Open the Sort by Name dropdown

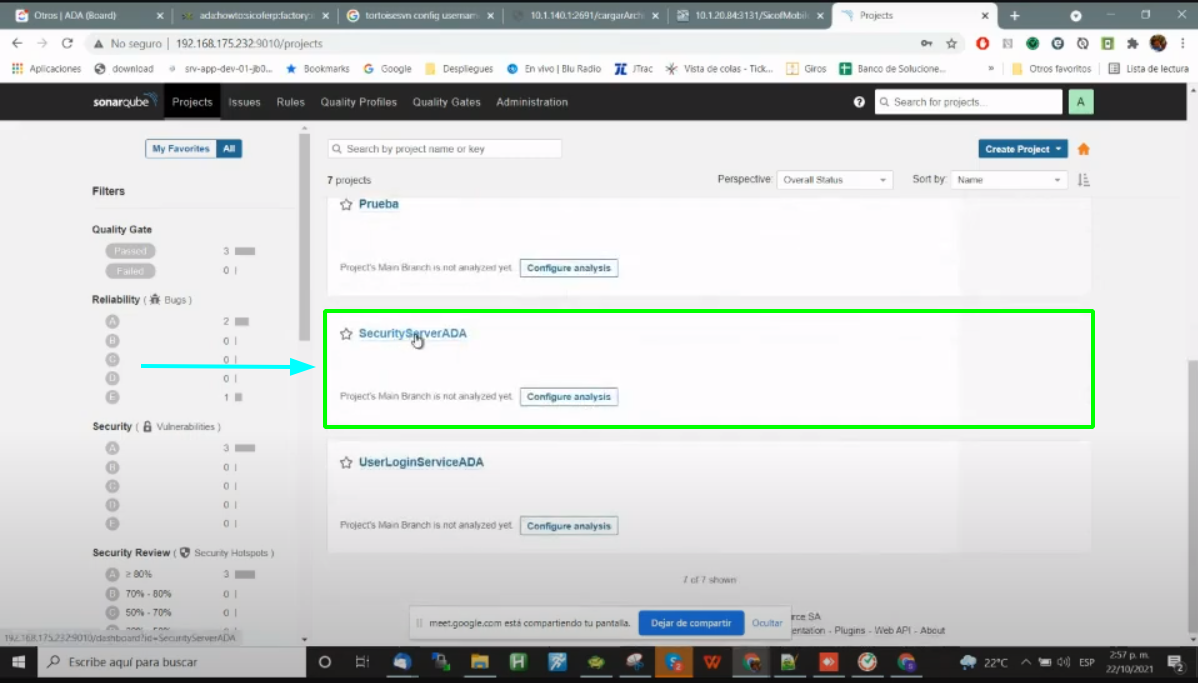tap(1011, 180)
